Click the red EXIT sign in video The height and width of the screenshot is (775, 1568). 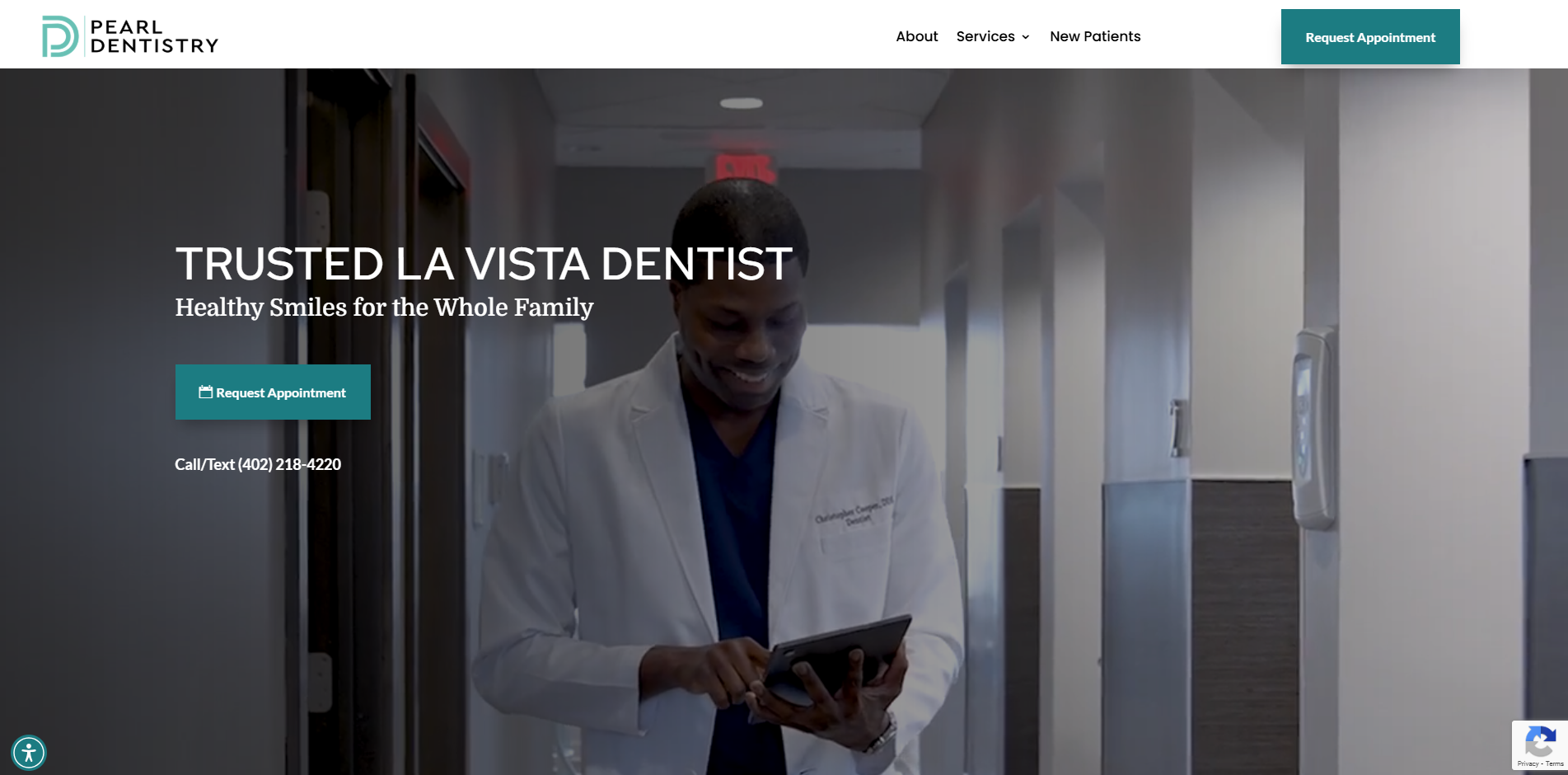745,167
